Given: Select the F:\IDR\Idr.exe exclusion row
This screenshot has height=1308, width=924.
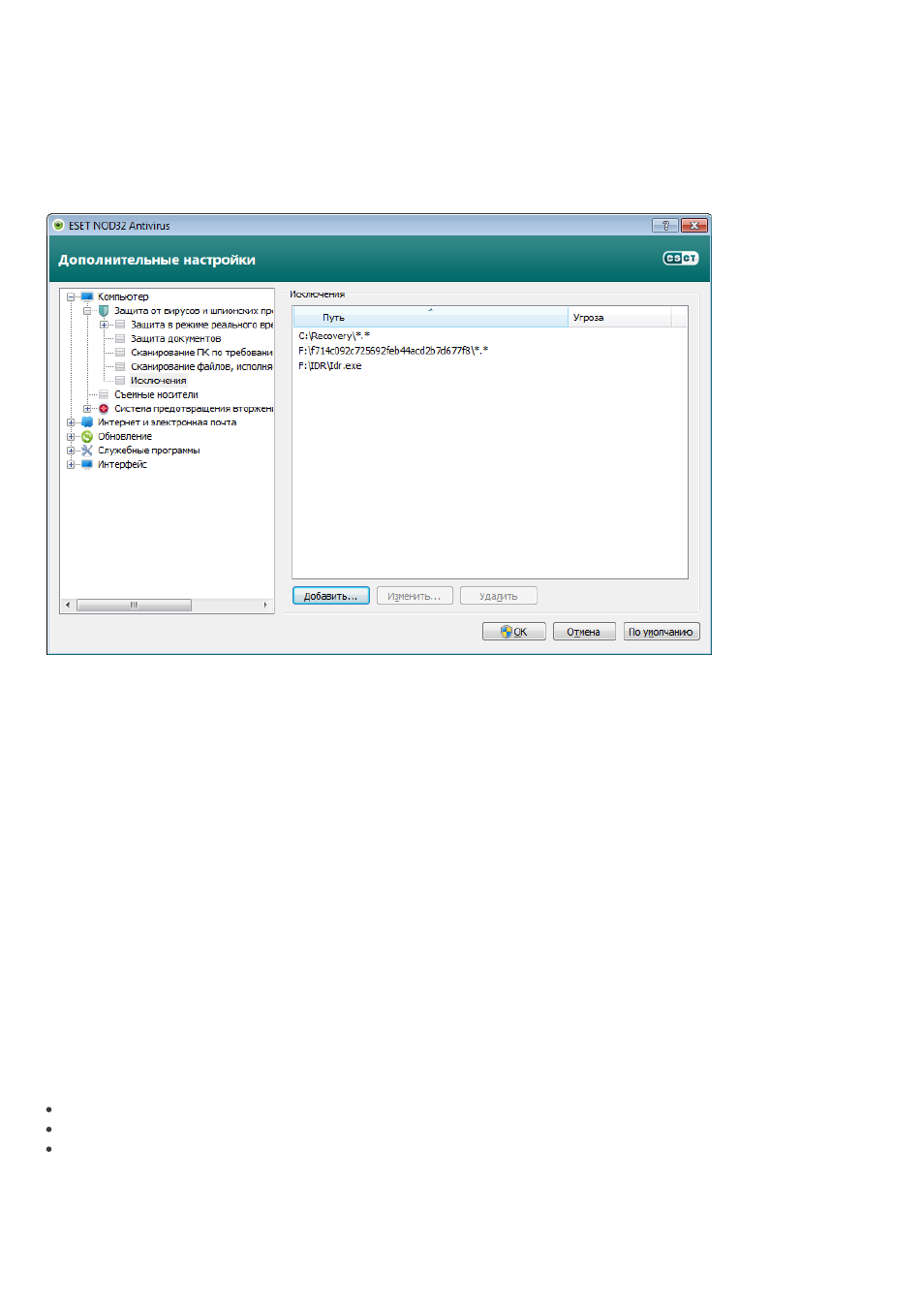Looking at the screenshot, I should point(490,366).
